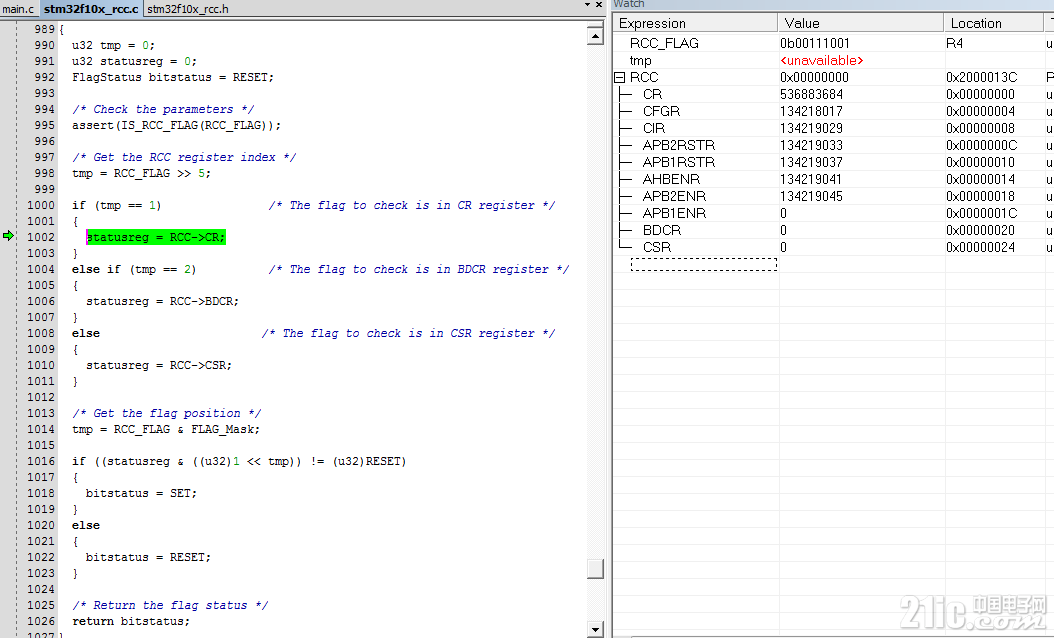Click the highlighted statusreg = RCC->CR line
The height and width of the screenshot is (638, 1054).
(x=156, y=237)
